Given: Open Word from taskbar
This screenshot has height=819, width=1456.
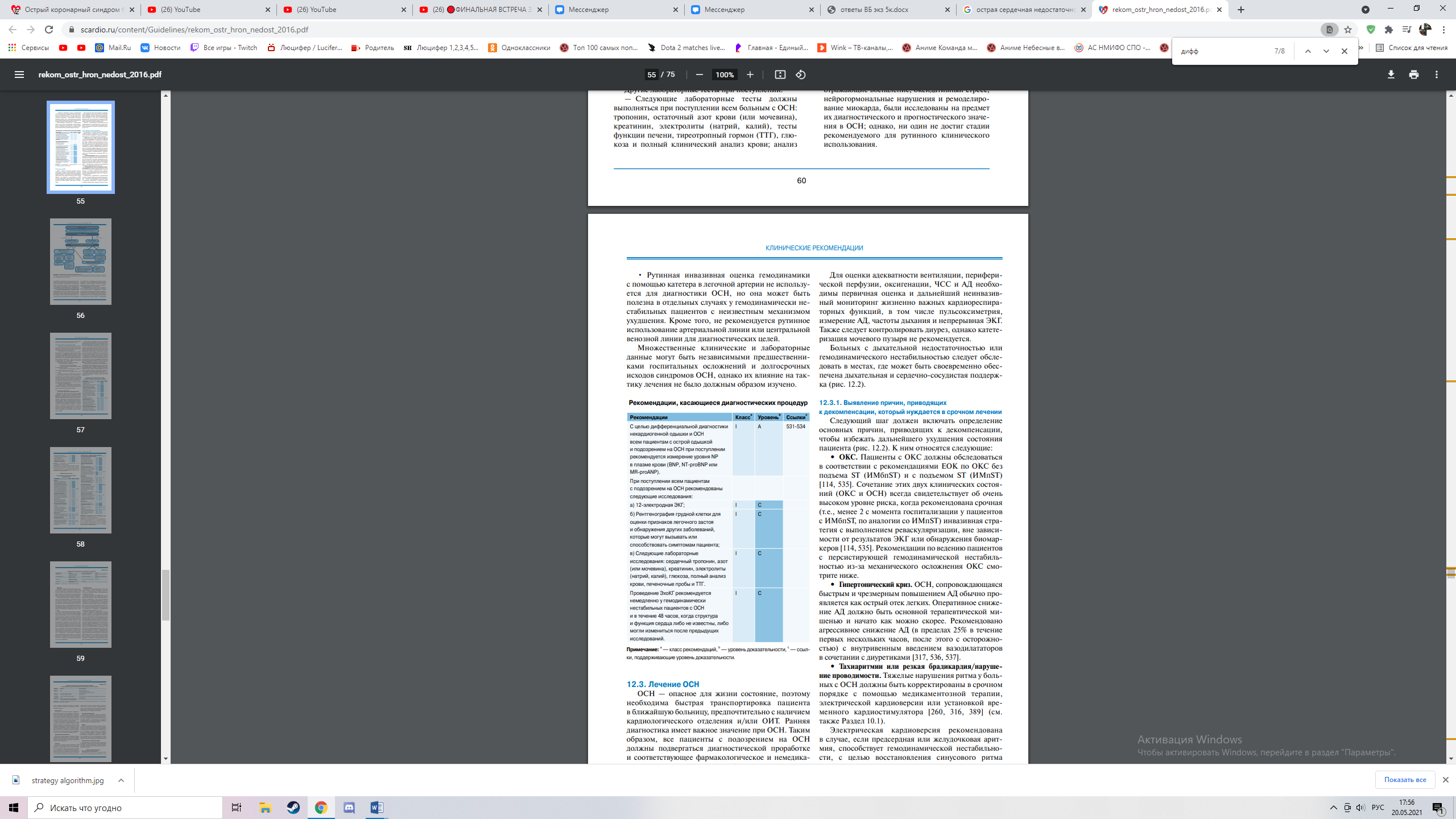Looking at the screenshot, I should [x=377, y=808].
